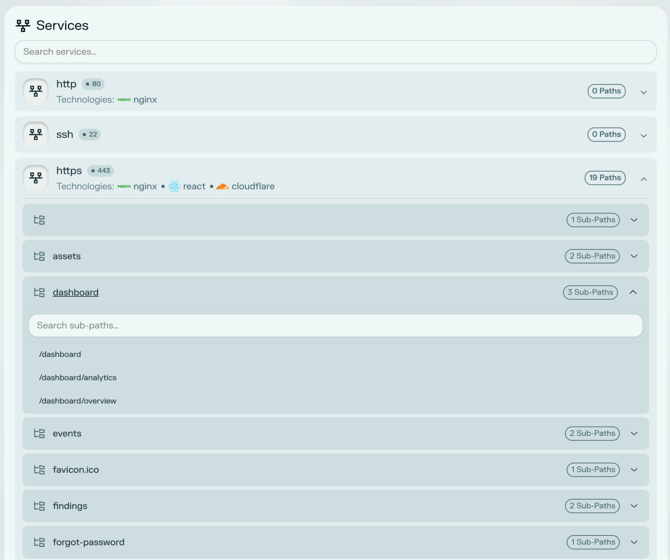Screen dimensions: 670x560
Task: Expand the events sub-paths chevron
Action: pos(634,434)
